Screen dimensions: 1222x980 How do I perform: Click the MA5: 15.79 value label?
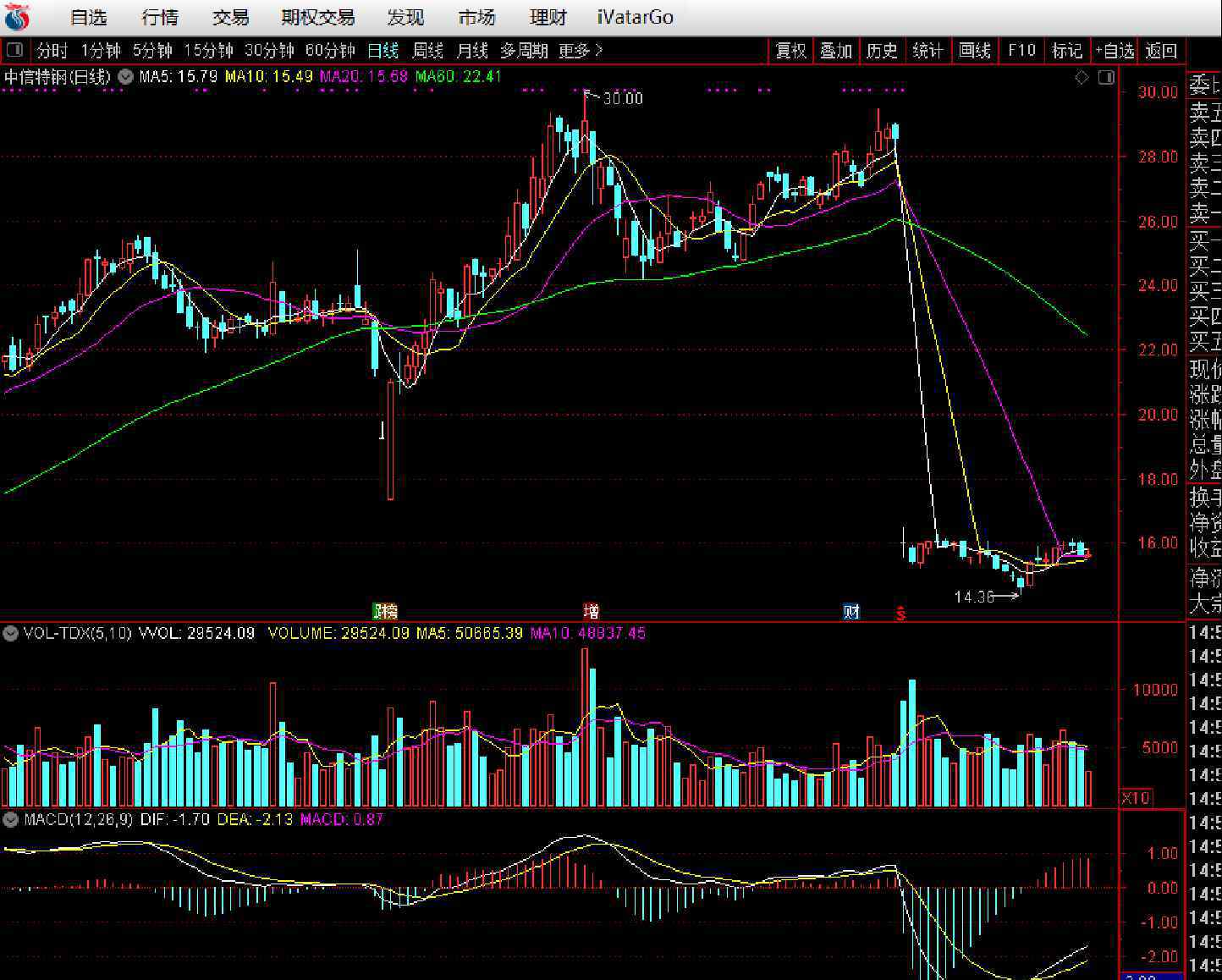[x=178, y=77]
